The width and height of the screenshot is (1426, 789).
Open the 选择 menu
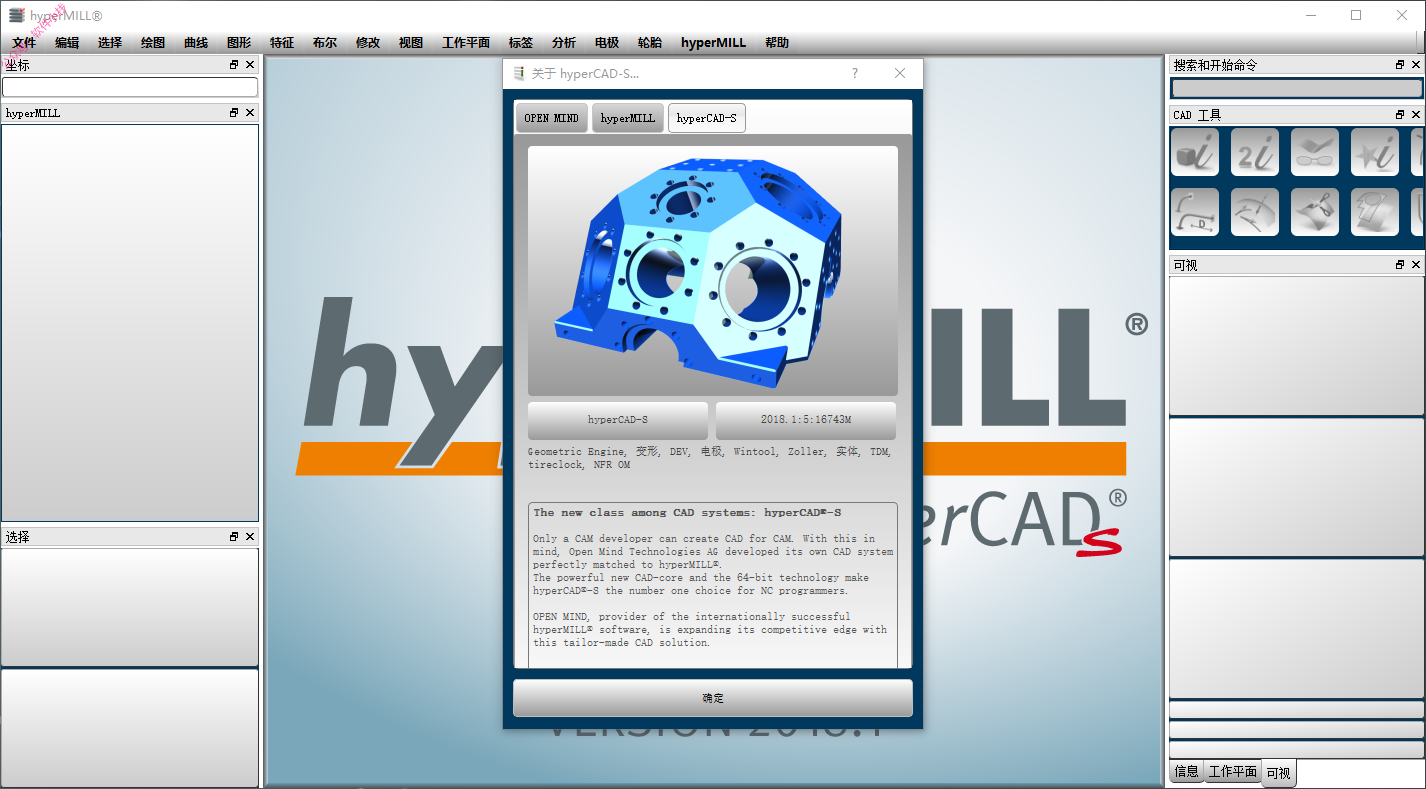pyautogui.click(x=110, y=43)
